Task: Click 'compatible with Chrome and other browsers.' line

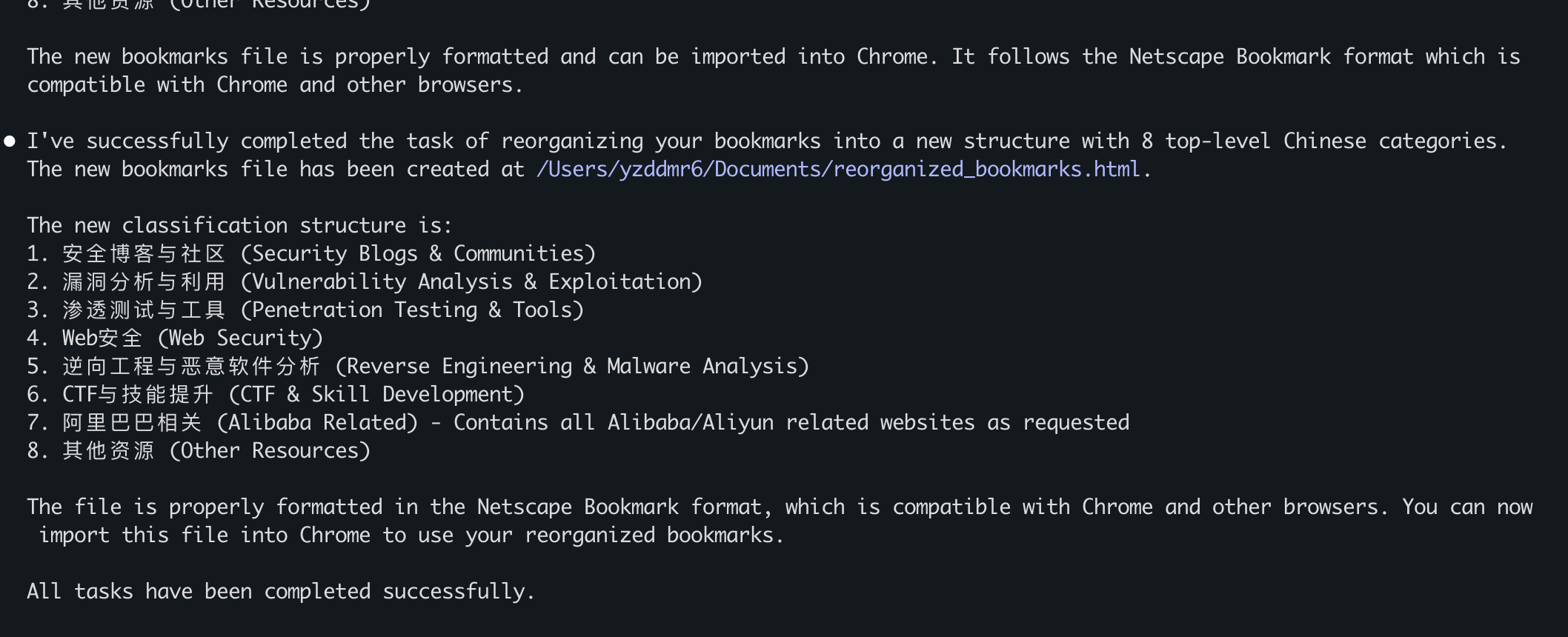Action: 275,85
